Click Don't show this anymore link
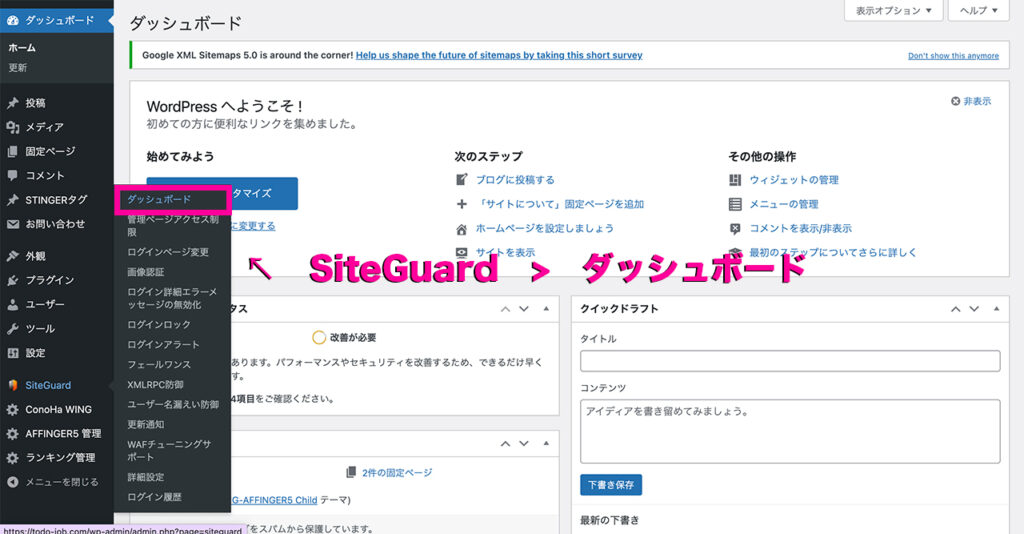This screenshot has height=534, width=1024. click(953, 56)
